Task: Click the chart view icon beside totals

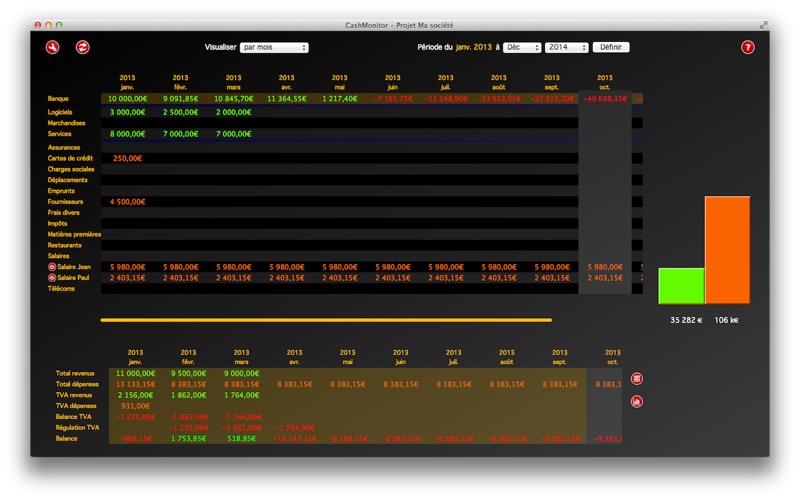Action: (637, 401)
